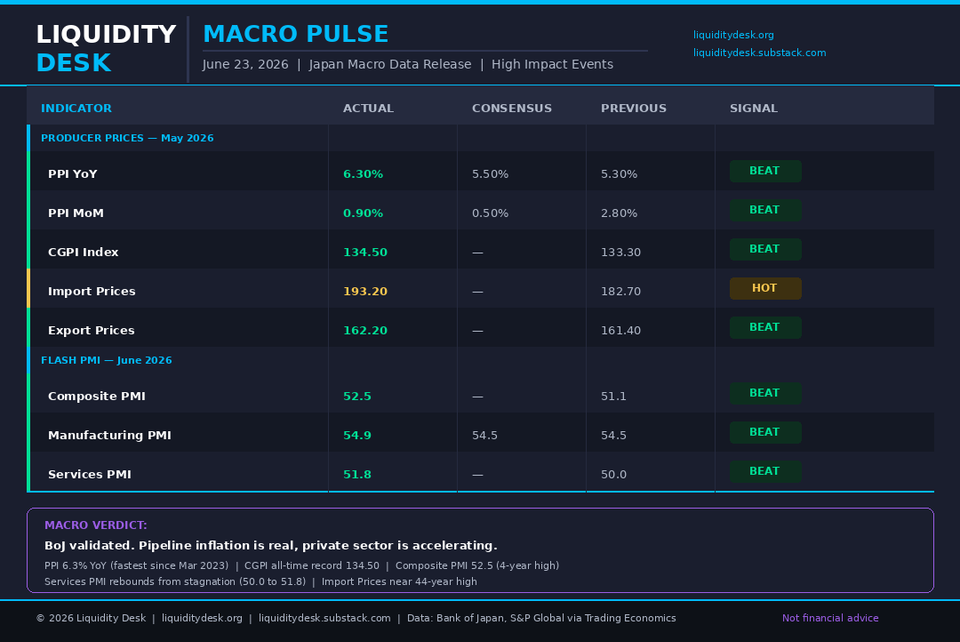Select the ACTUAL column header
This screenshot has height=642, width=960.
(368, 108)
